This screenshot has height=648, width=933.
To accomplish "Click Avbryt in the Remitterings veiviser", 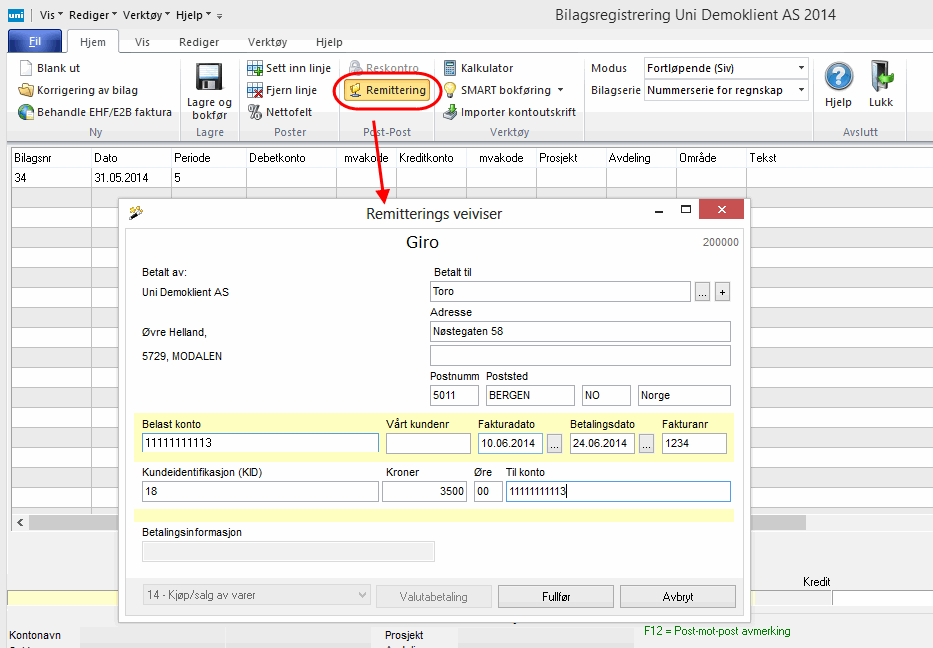I will [677, 597].
